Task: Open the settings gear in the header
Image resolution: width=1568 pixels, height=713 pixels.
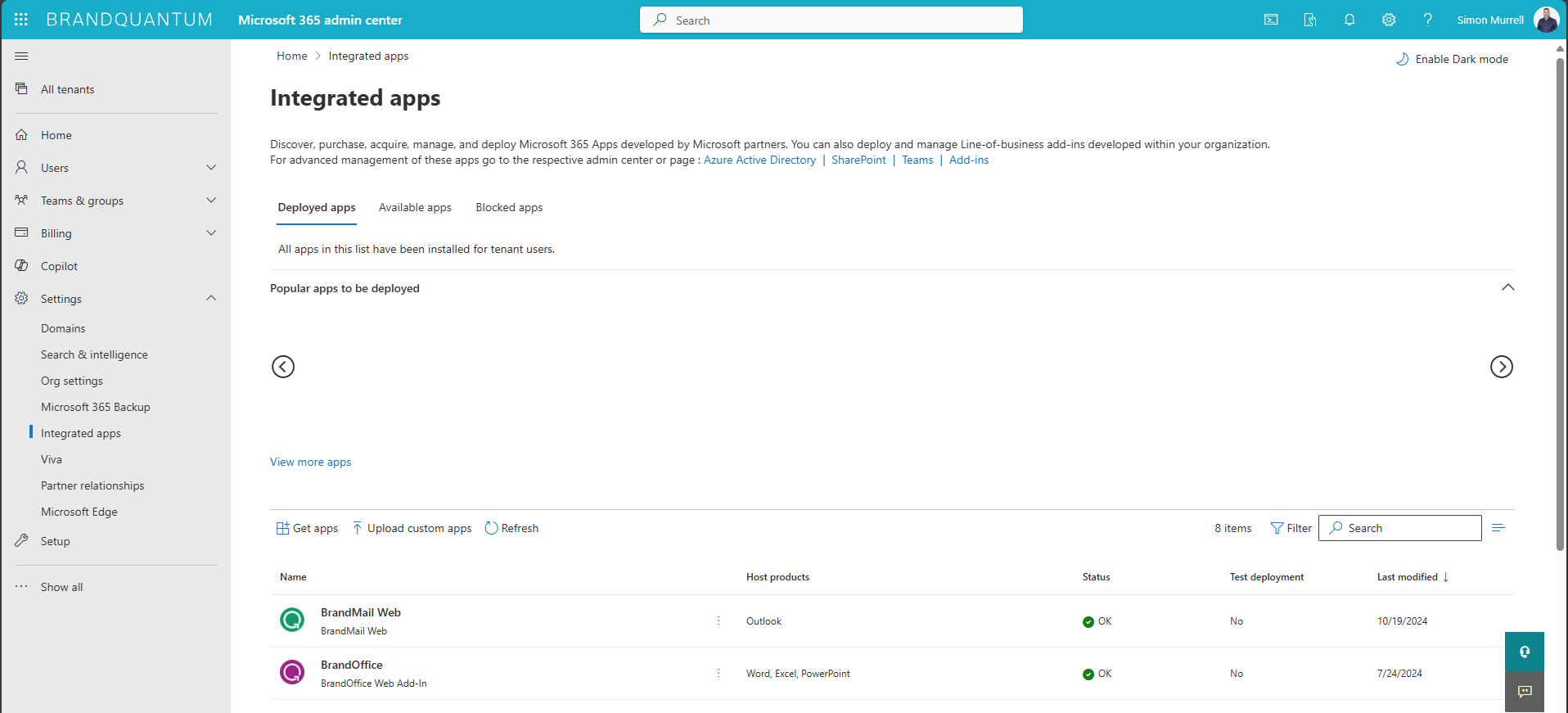Action: (1389, 20)
